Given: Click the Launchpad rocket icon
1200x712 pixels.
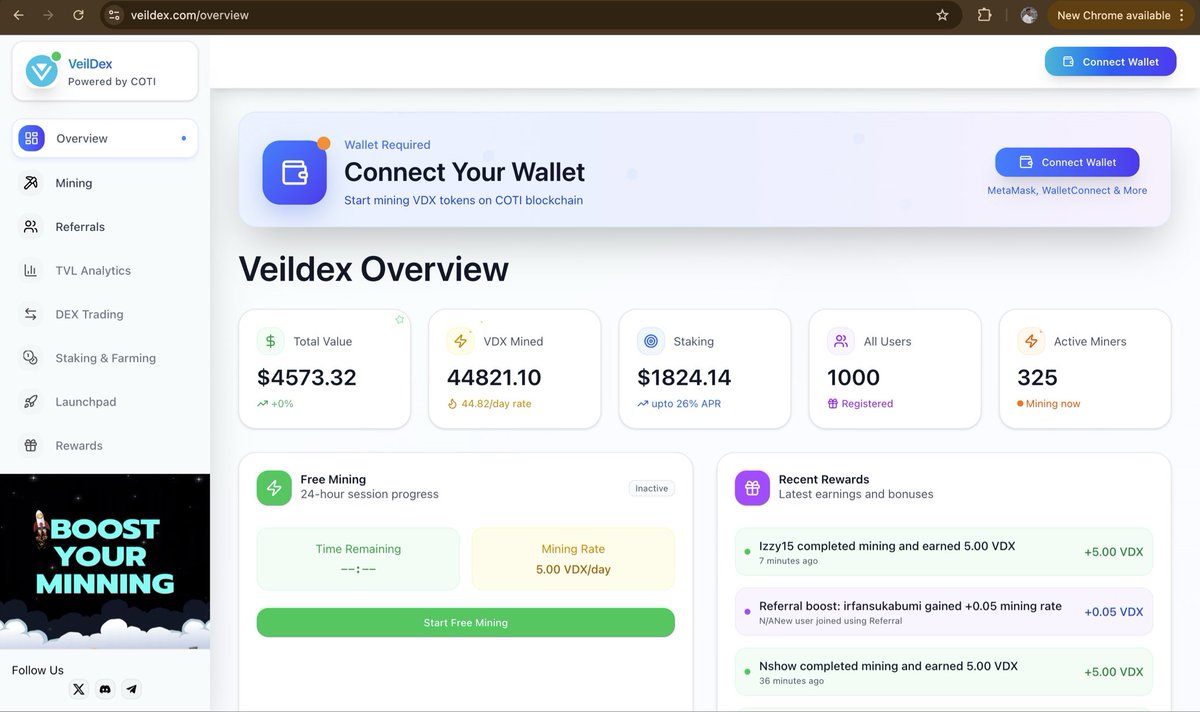Looking at the screenshot, I should tap(31, 402).
